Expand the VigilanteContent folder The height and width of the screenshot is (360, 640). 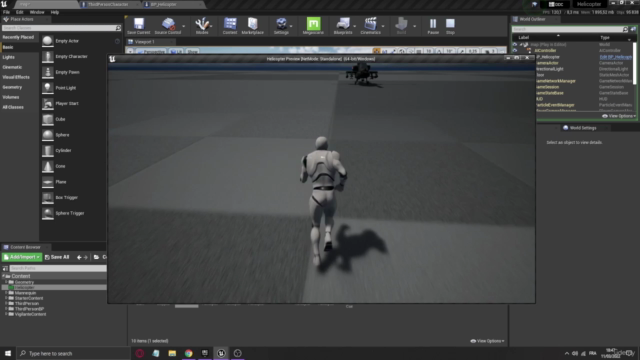tap(6, 314)
